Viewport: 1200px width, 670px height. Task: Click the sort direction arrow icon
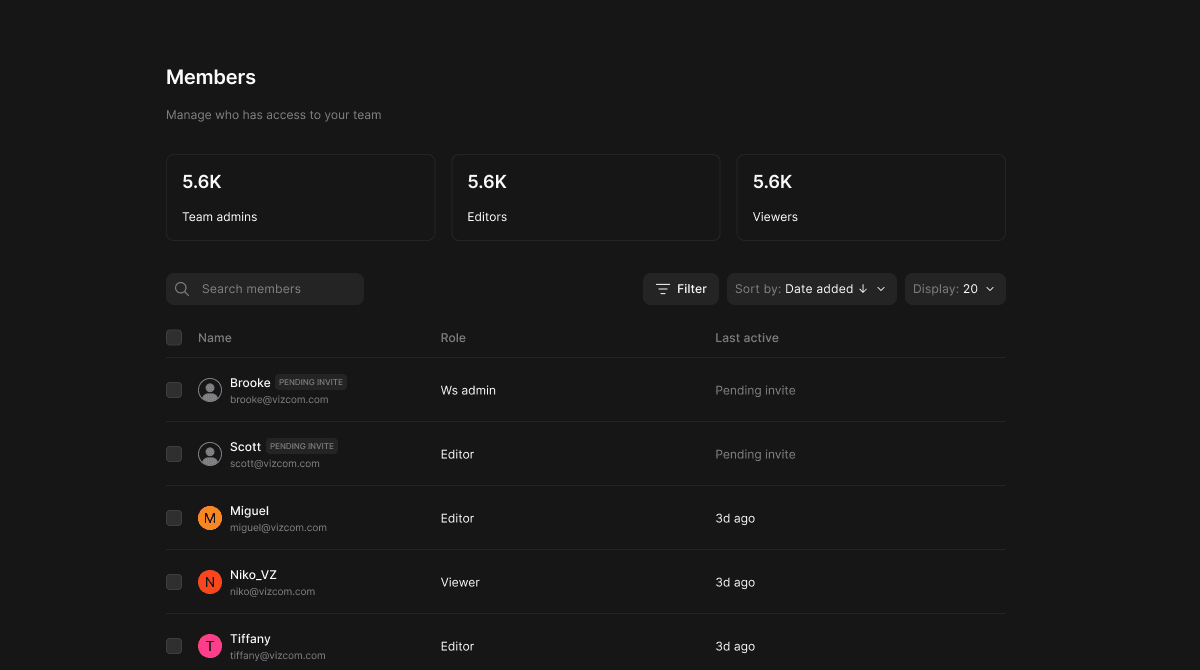click(x=863, y=289)
